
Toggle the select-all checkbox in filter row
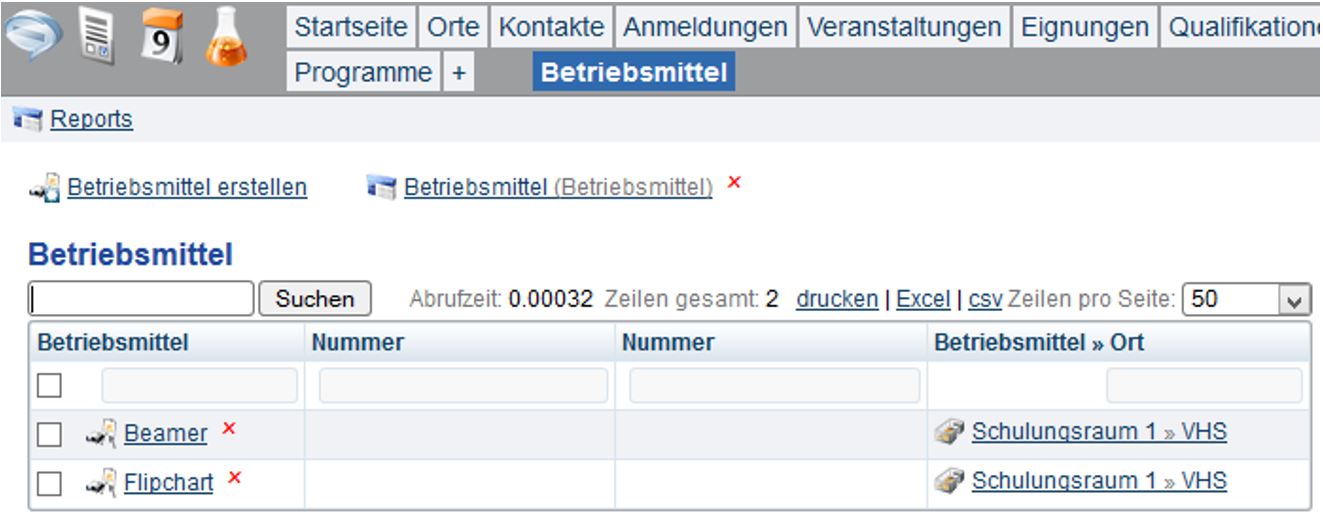pos(49,385)
